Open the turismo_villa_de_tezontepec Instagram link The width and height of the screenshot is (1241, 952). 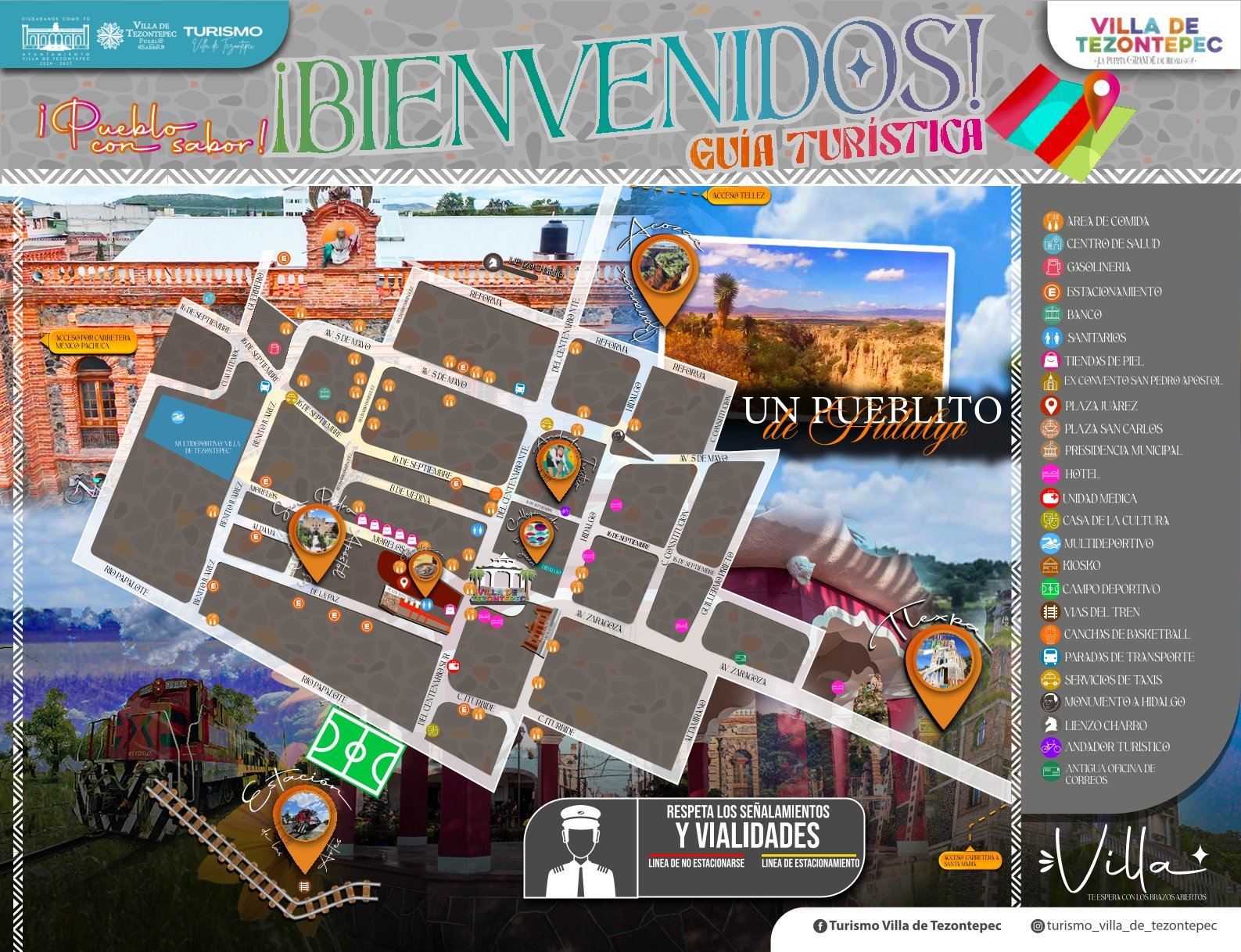pos(1124,926)
